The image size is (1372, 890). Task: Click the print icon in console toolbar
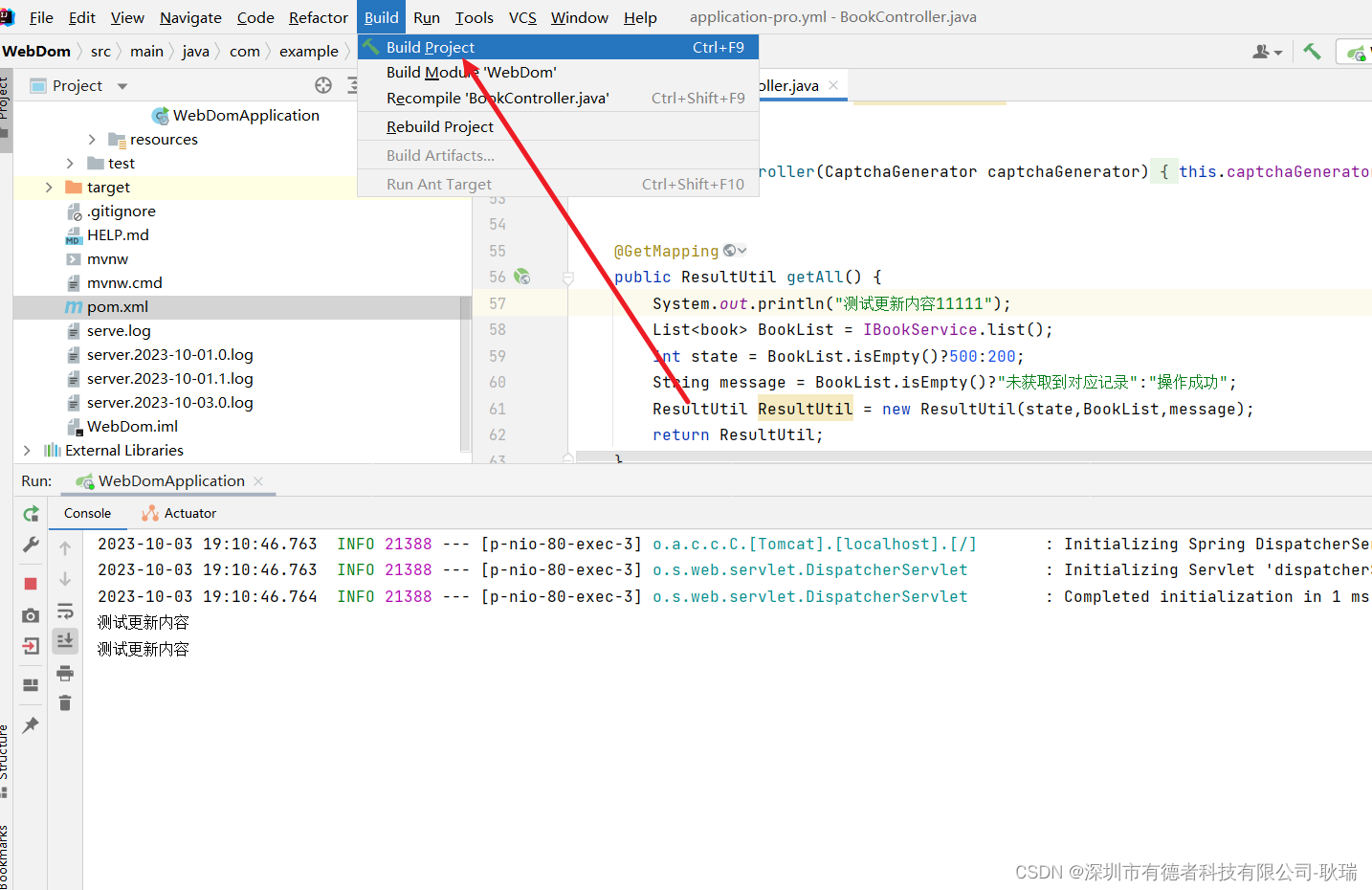coord(65,674)
